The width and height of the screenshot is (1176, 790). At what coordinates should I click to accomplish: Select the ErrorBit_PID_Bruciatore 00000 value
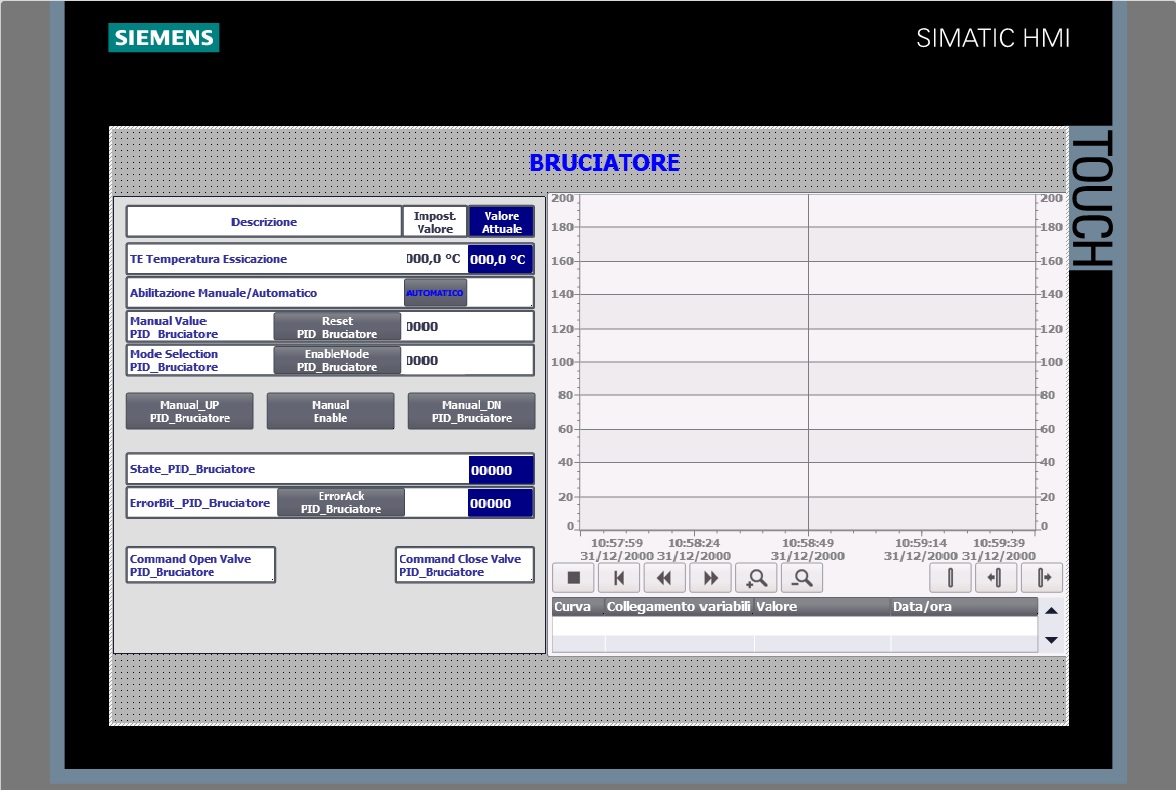pyautogui.click(x=501, y=503)
